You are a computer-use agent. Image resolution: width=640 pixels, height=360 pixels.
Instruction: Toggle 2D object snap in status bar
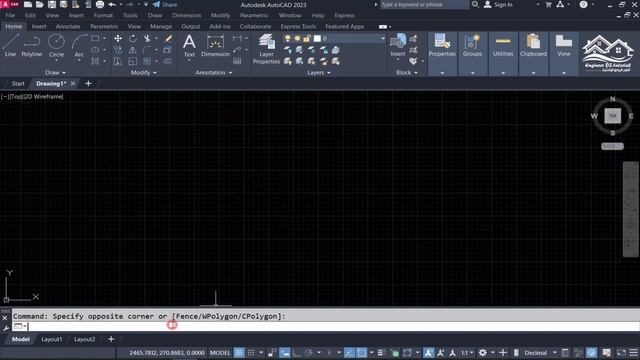[361, 353]
